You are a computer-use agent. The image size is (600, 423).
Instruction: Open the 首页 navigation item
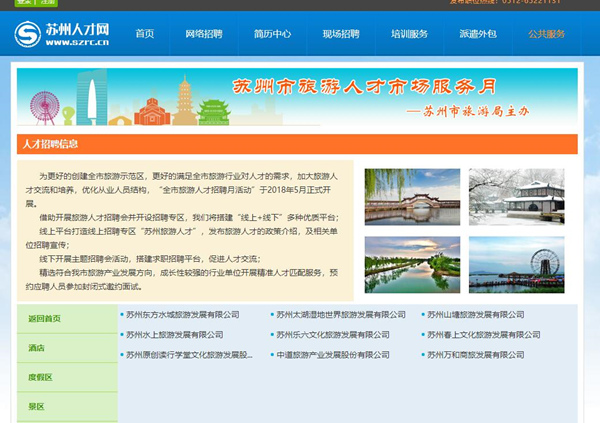click(145, 34)
